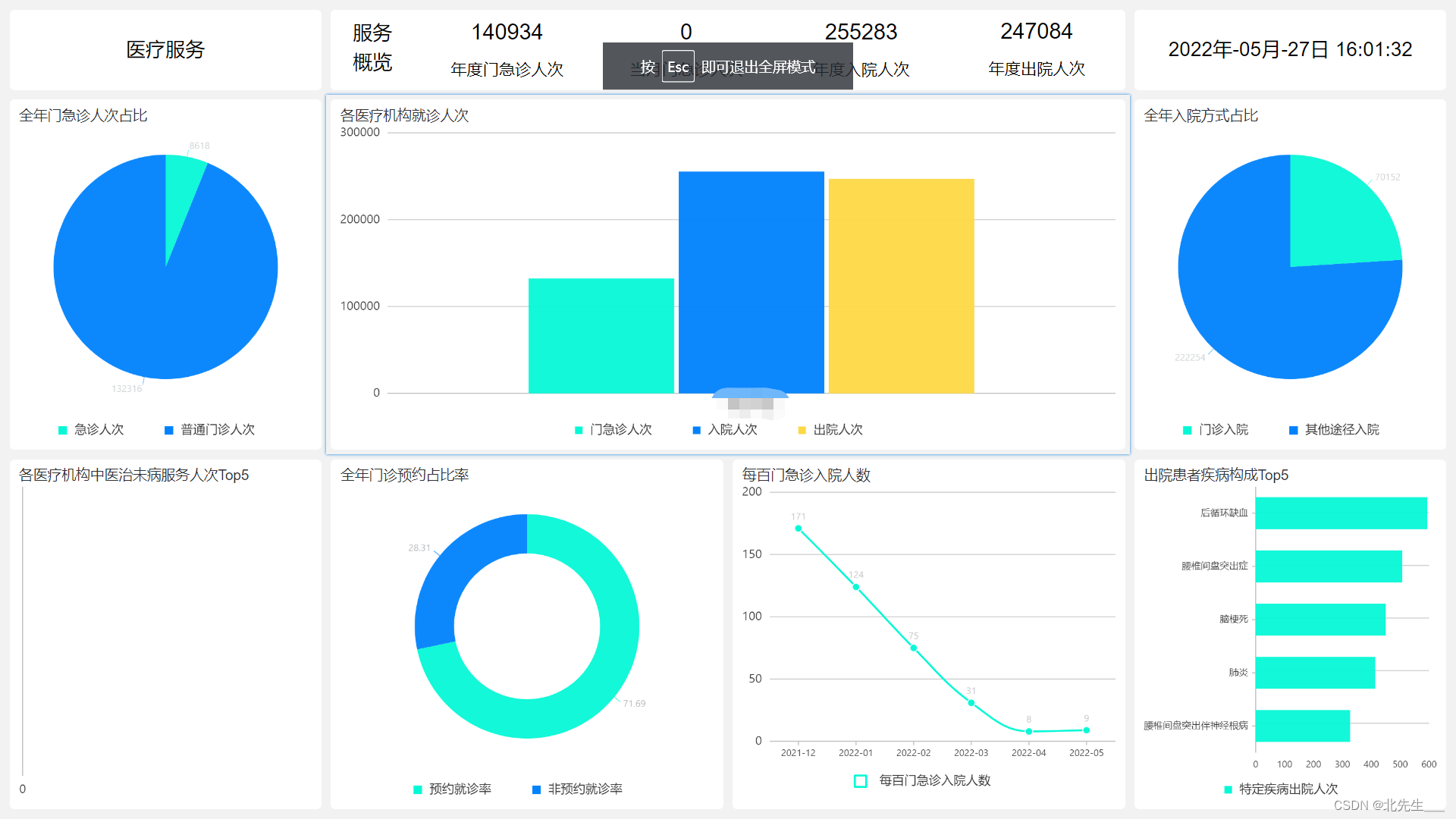Viewport: 1456px width, 819px height.
Task: Click the 2022-02 x-axis label
Action: [x=914, y=753]
